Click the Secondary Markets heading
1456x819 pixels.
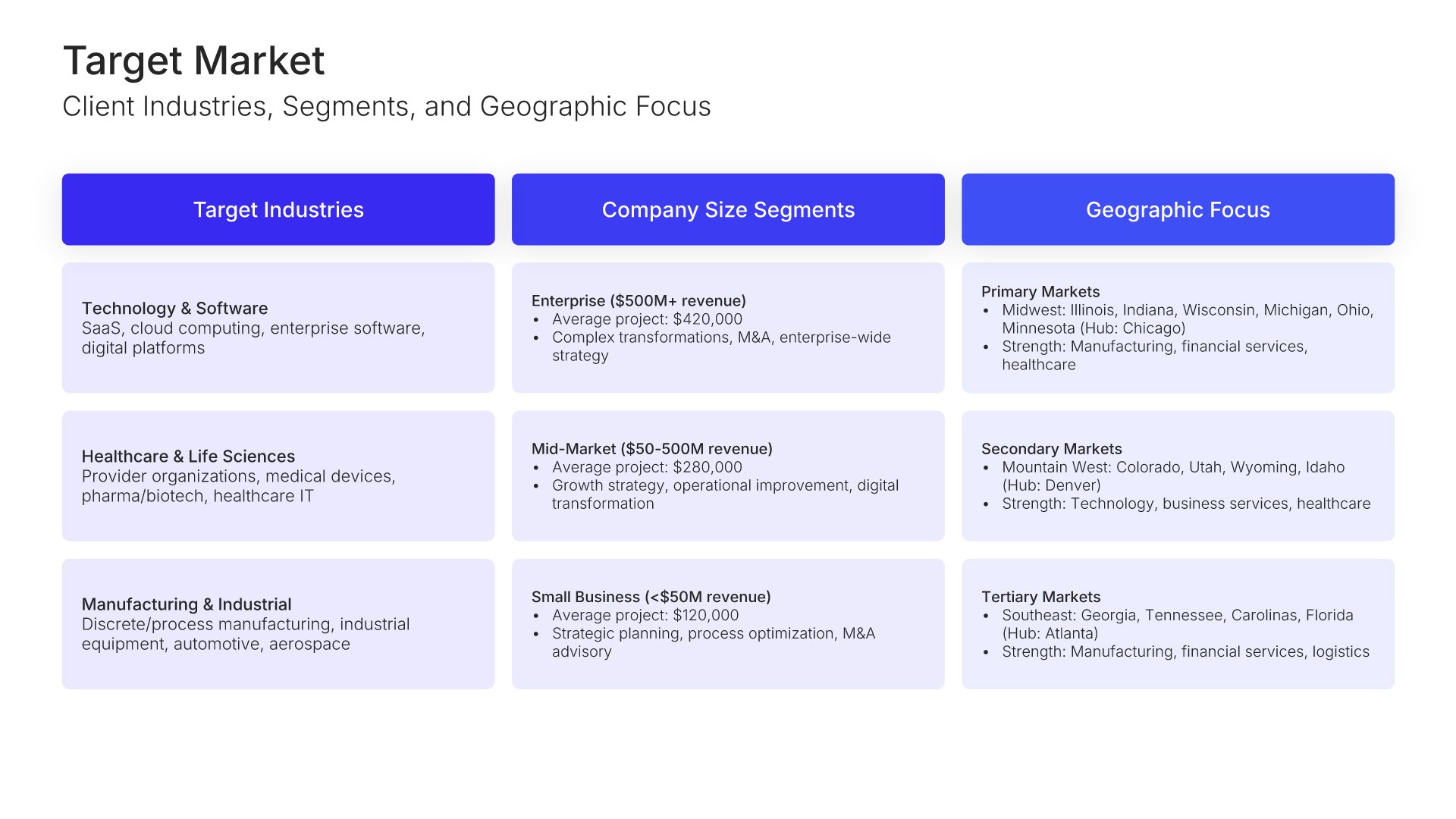pyautogui.click(x=1051, y=449)
